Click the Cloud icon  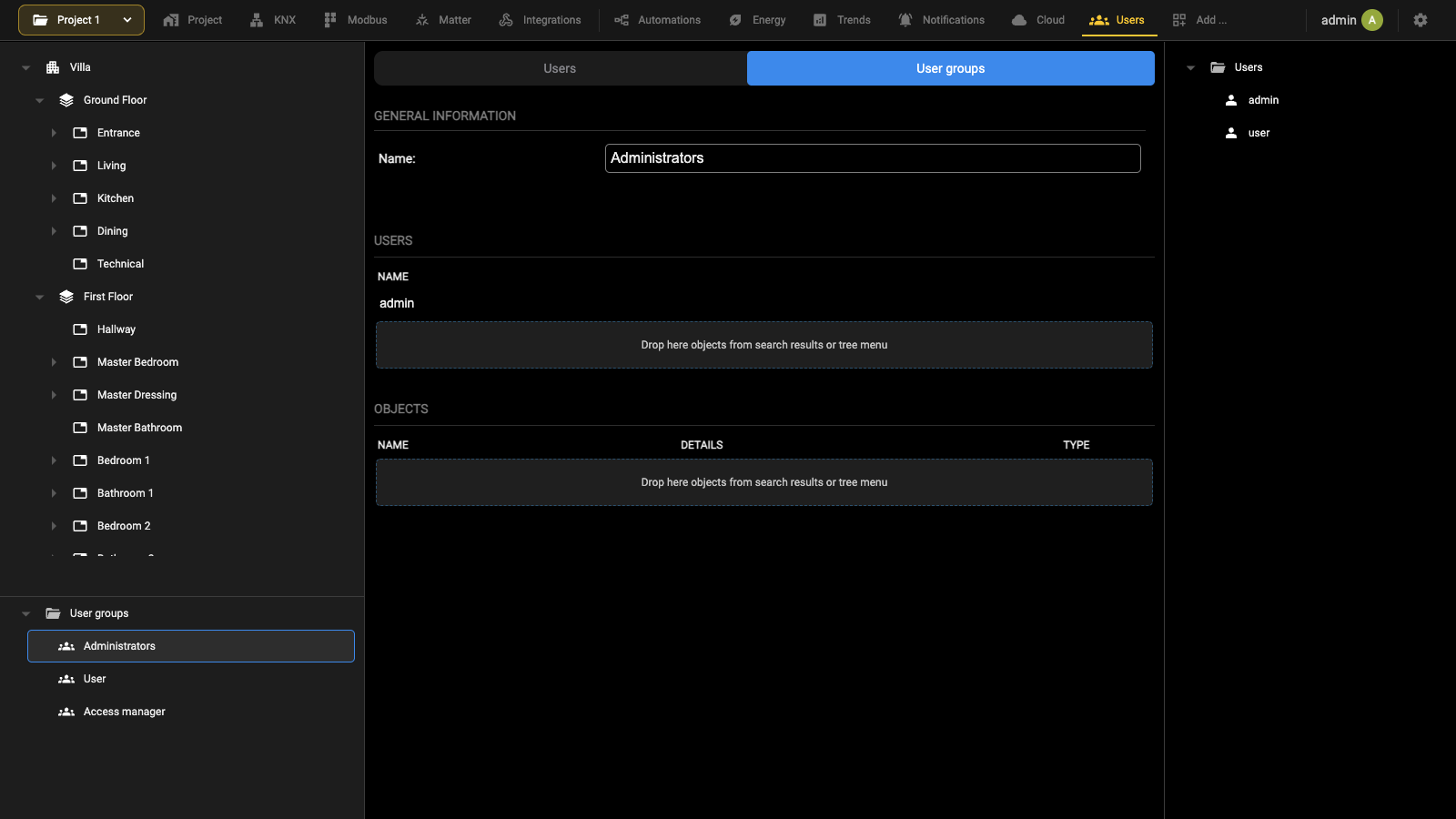1019,20
